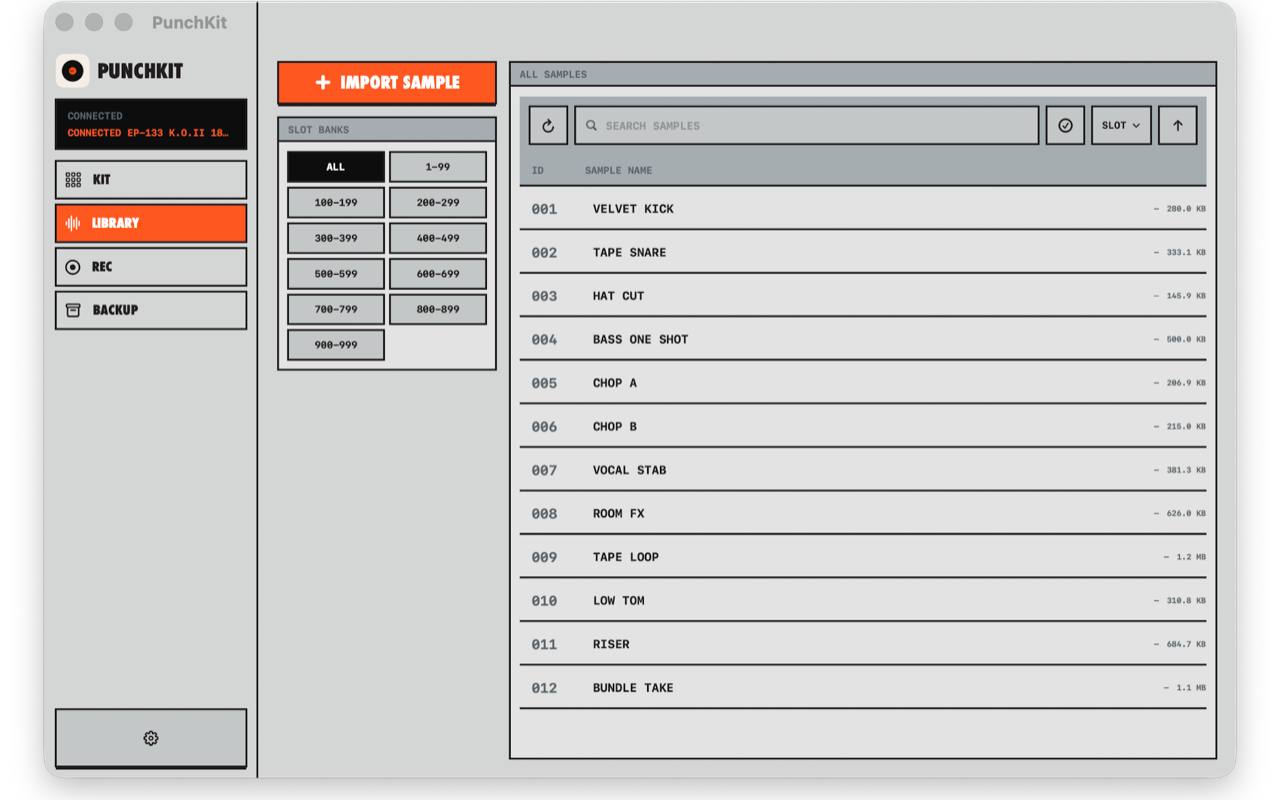Select slot bank 500-599
This screenshot has height=800, width=1280.
[x=336, y=274]
